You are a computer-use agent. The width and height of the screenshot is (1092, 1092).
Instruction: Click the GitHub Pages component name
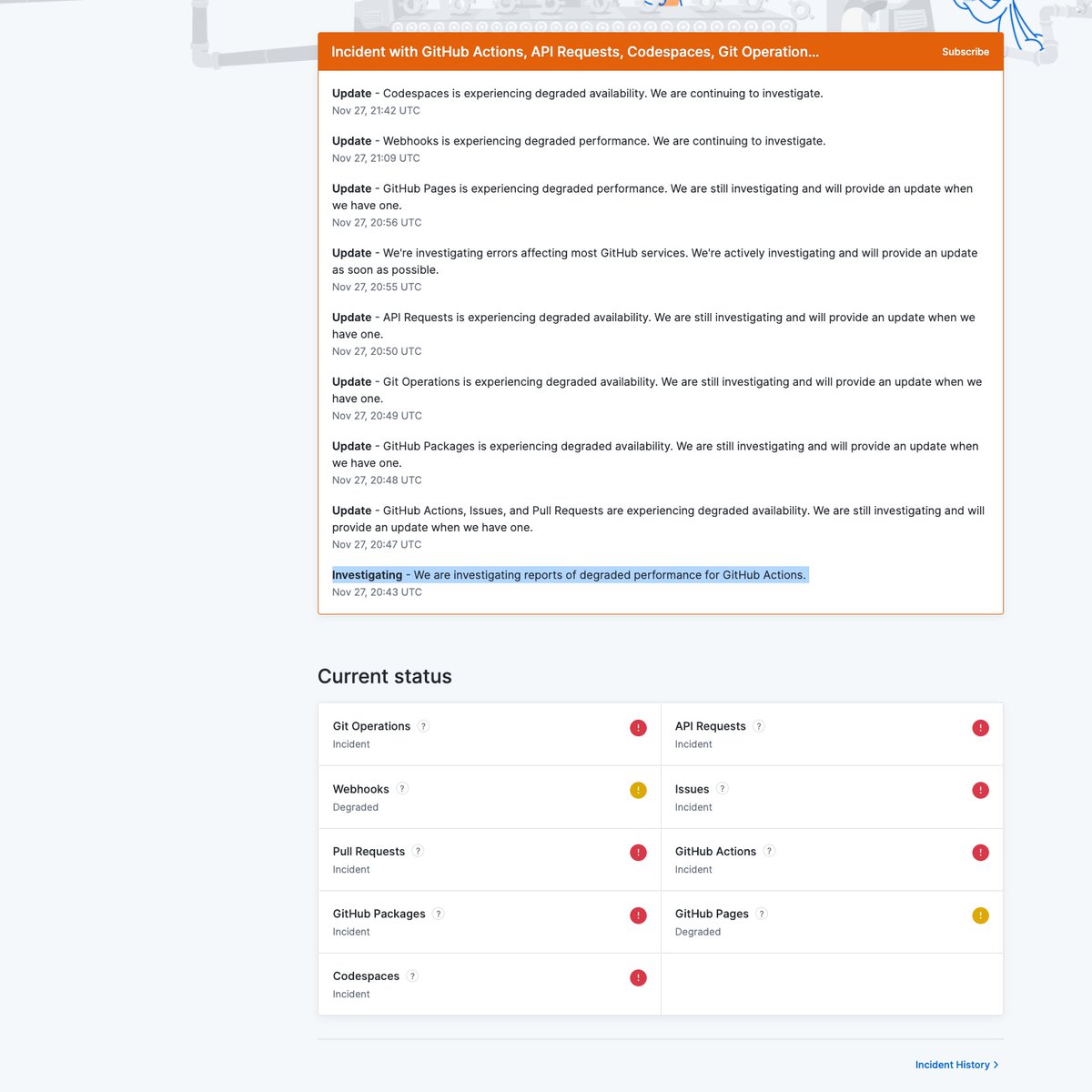712,914
